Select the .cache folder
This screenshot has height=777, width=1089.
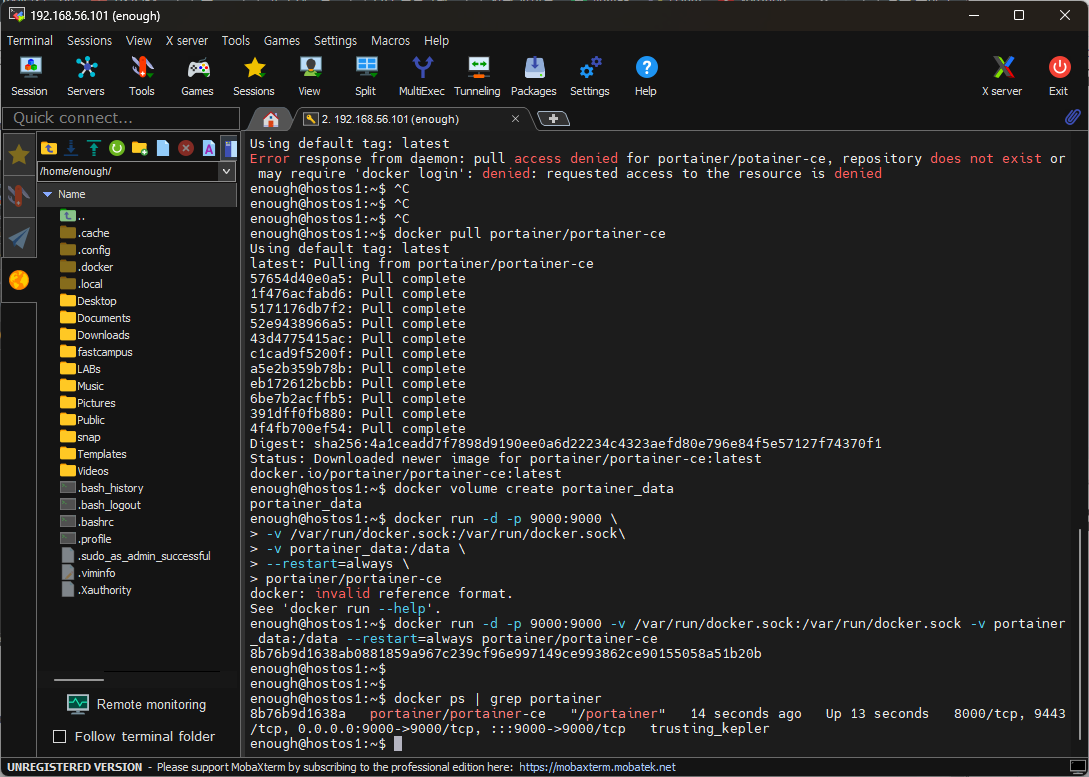[x=85, y=233]
